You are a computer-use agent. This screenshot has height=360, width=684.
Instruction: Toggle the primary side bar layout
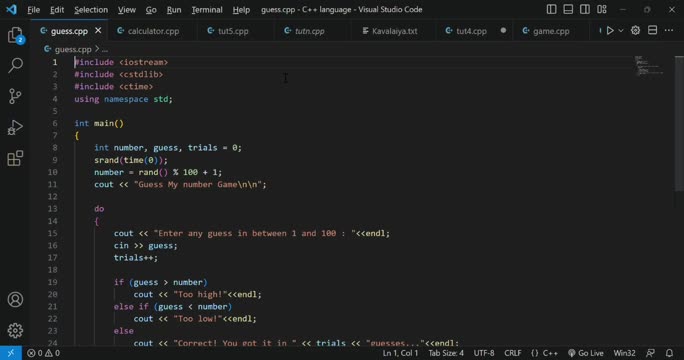(x=551, y=9)
